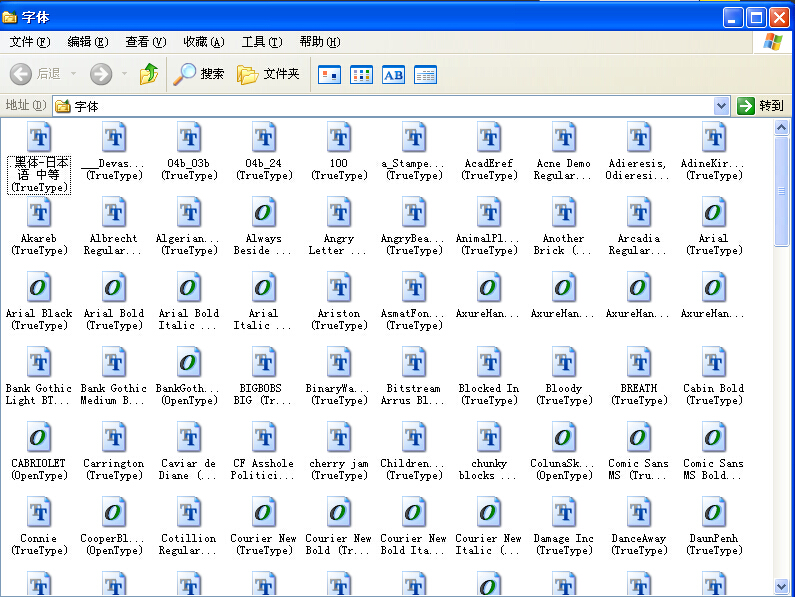This screenshot has width=795, height=597.
Task: Click the green Forward arrow button
Action: (x=100, y=74)
